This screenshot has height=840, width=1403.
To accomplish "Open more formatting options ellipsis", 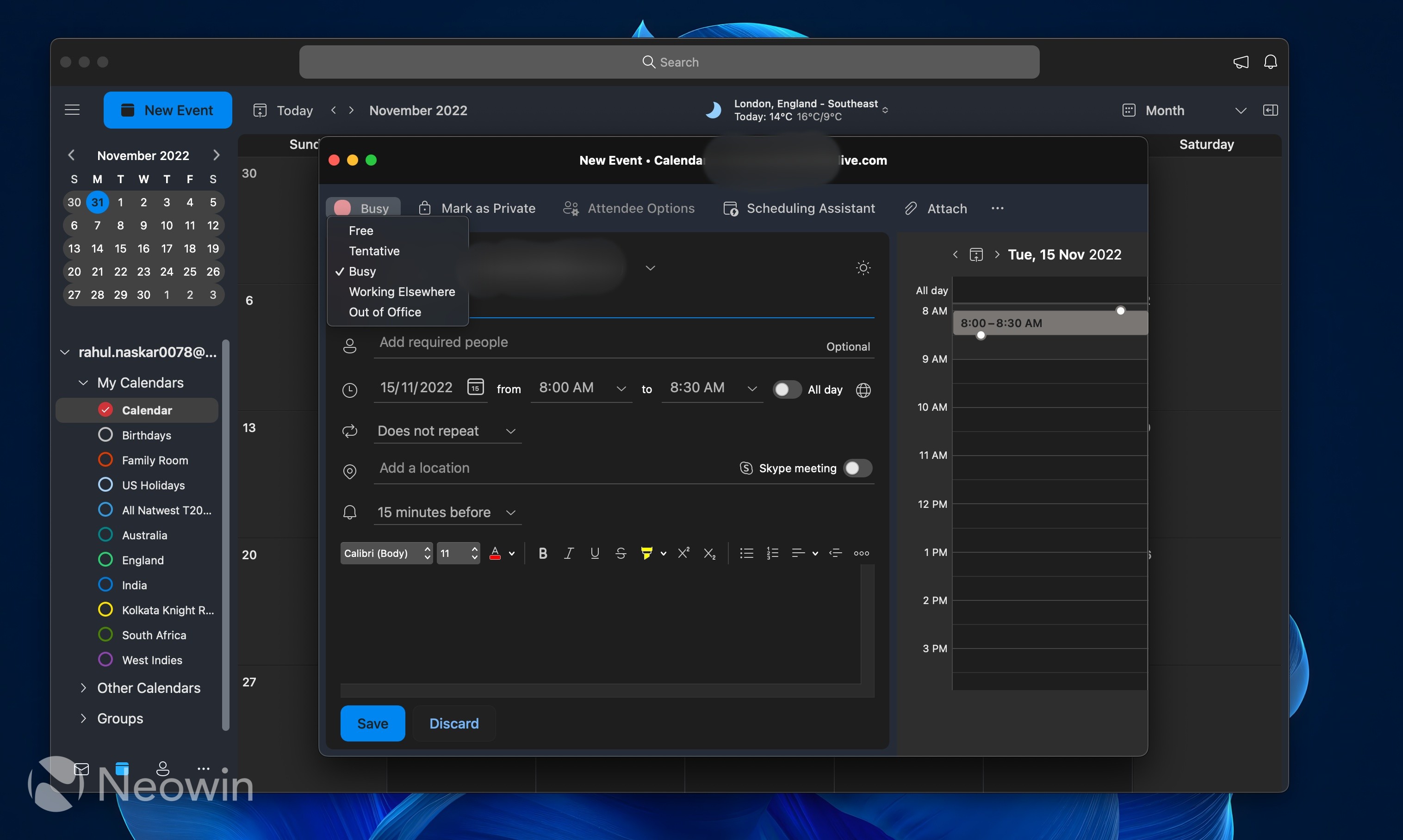I will 861,553.
